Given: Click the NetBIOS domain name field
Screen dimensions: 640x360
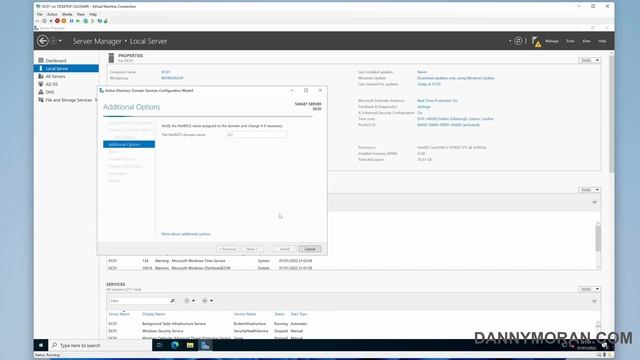Looking at the screenshot, I should click(x=256, y=135).
